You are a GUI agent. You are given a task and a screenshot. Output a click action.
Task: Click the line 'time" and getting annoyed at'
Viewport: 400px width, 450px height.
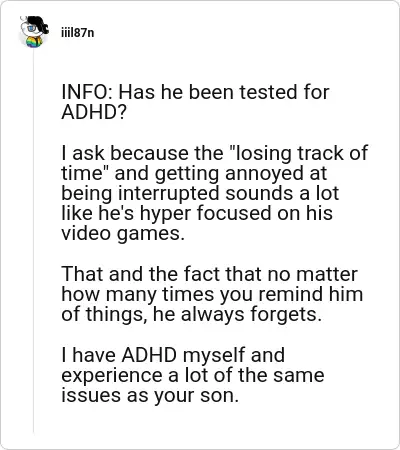[194, 173]
